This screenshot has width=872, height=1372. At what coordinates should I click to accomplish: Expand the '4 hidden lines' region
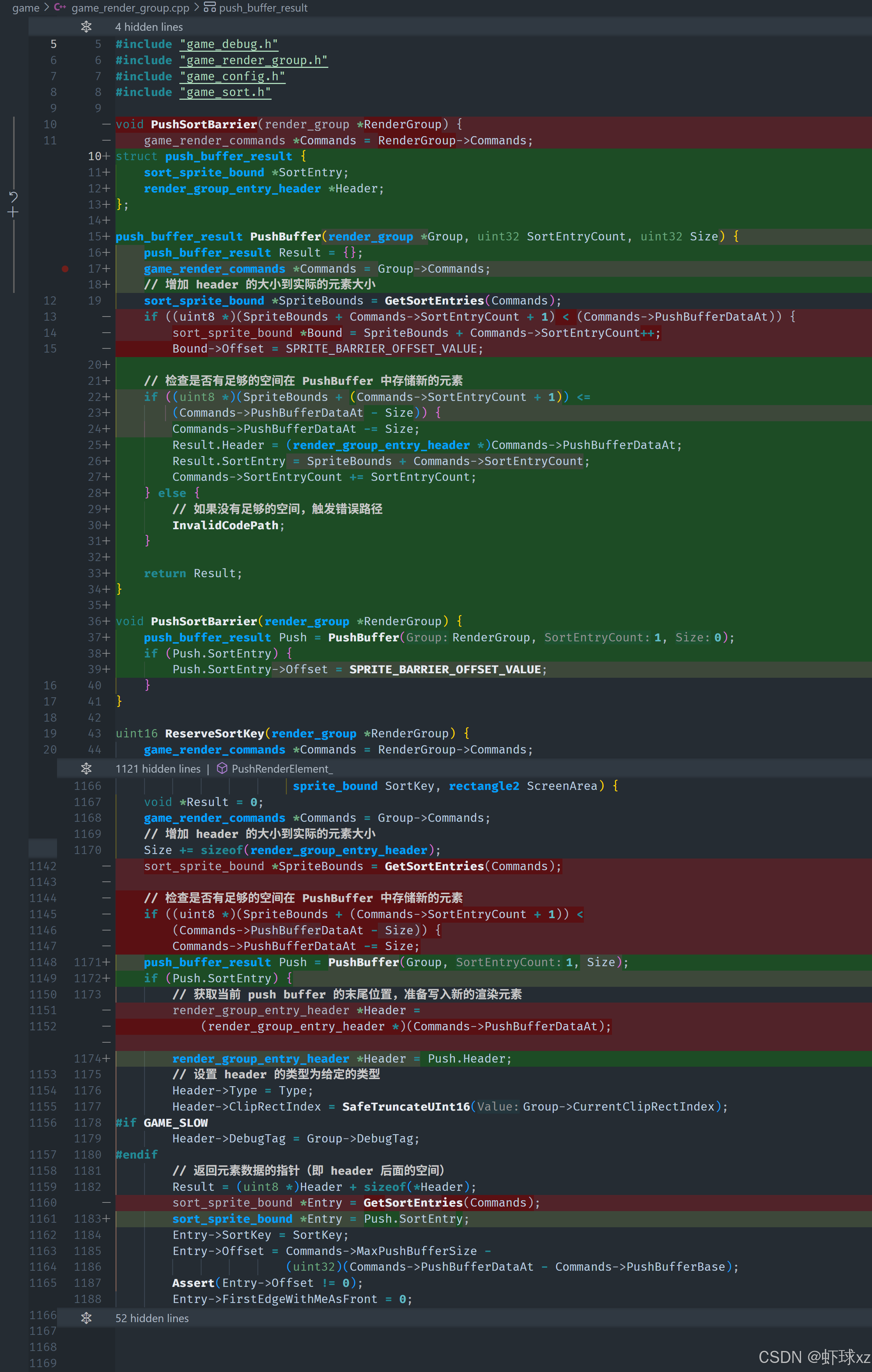click(x=149, y=27)
